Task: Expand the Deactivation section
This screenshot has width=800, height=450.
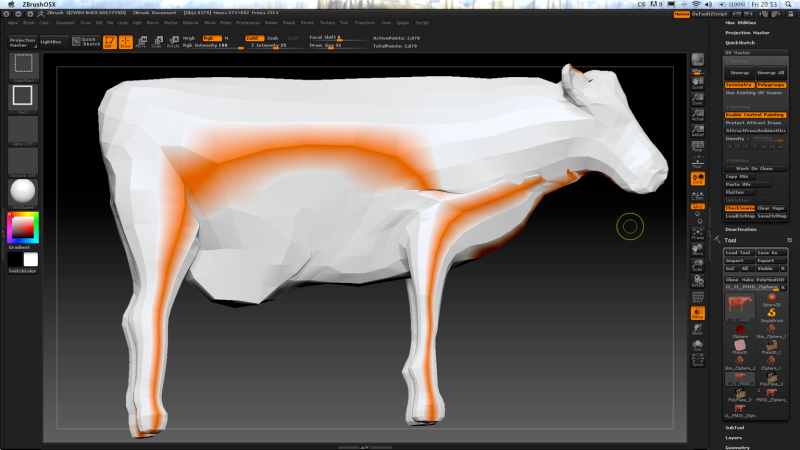Action: tap(741, 229)
